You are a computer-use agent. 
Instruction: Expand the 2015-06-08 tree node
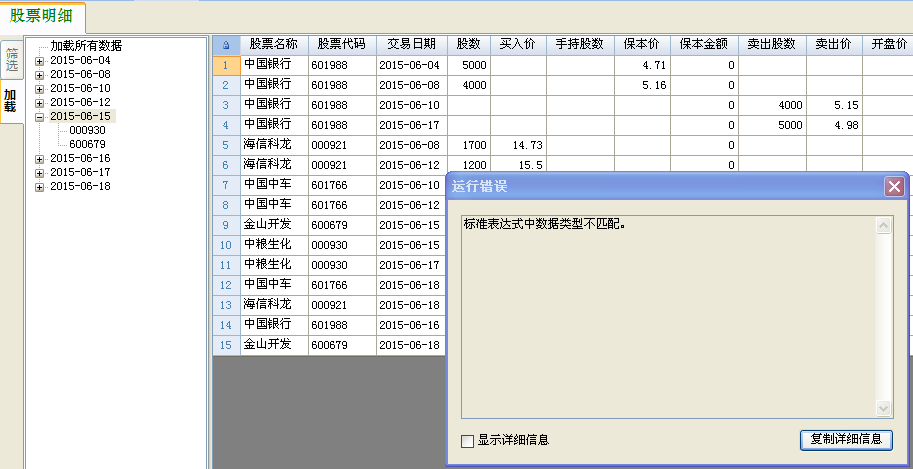coord(40,75)
